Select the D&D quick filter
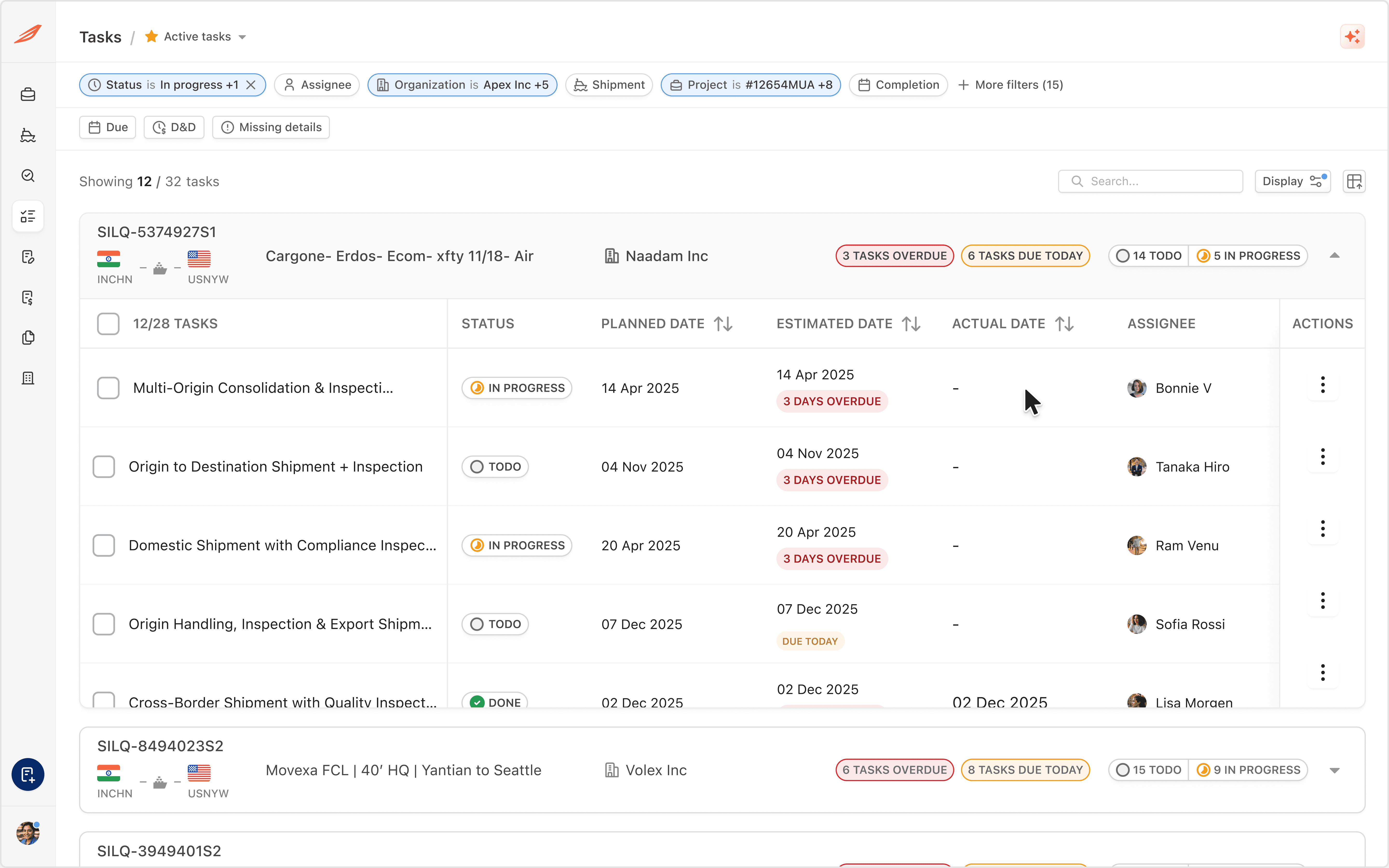Image resolution: width=1389 pixels, height=868 pixels. tap(174, 128)
